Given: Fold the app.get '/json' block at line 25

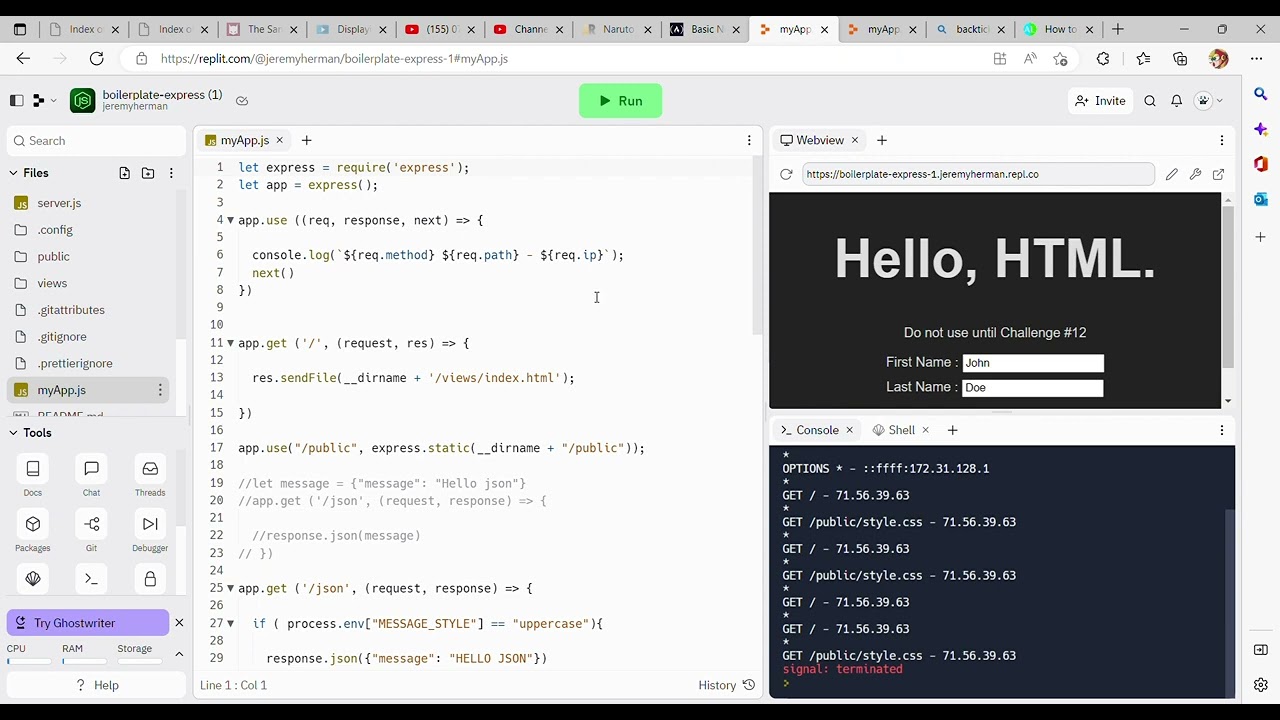Looking at the screenshot, I should 230,588.
